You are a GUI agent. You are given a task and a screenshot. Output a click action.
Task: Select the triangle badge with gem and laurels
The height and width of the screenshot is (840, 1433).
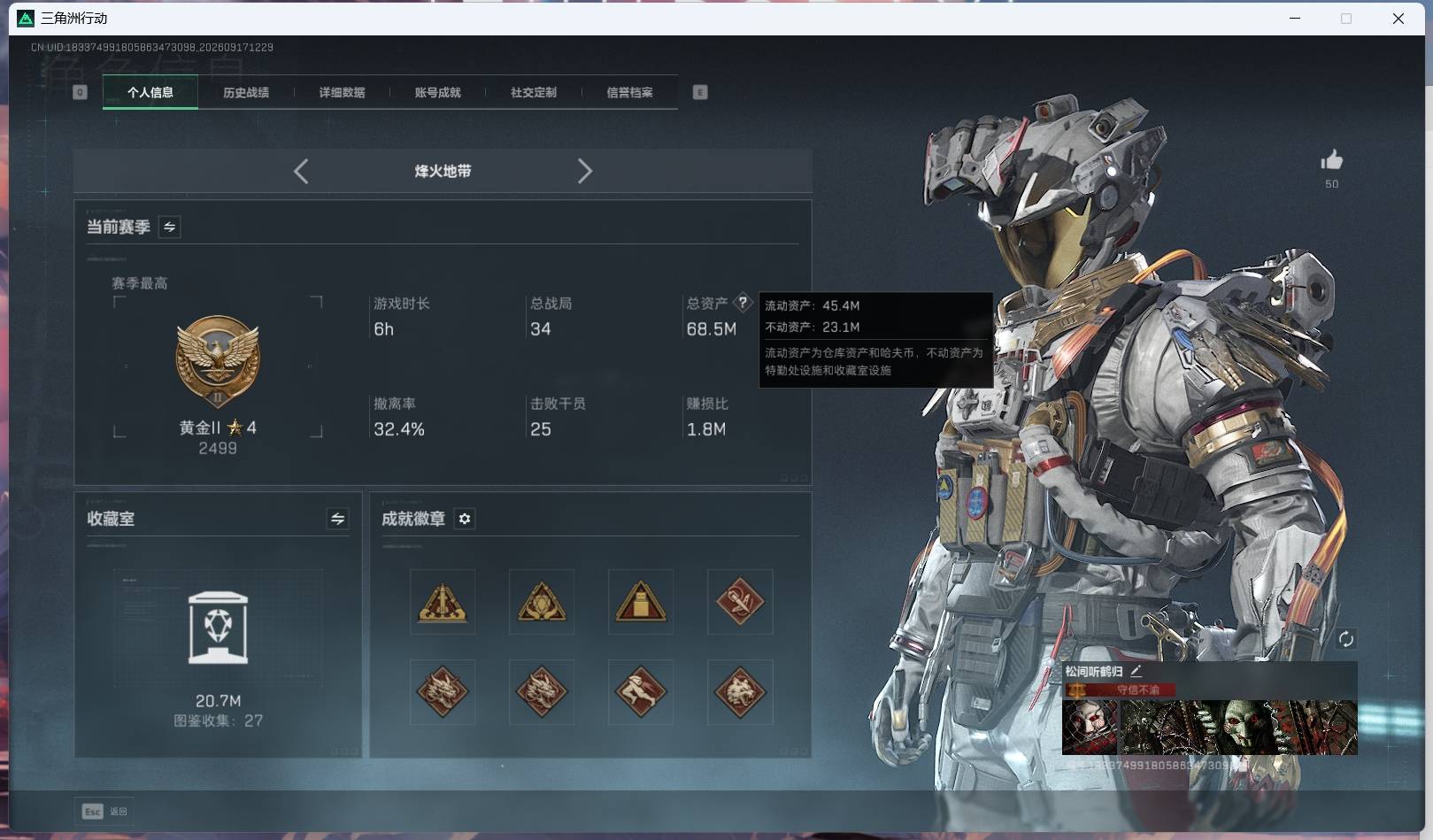[542, 602]
